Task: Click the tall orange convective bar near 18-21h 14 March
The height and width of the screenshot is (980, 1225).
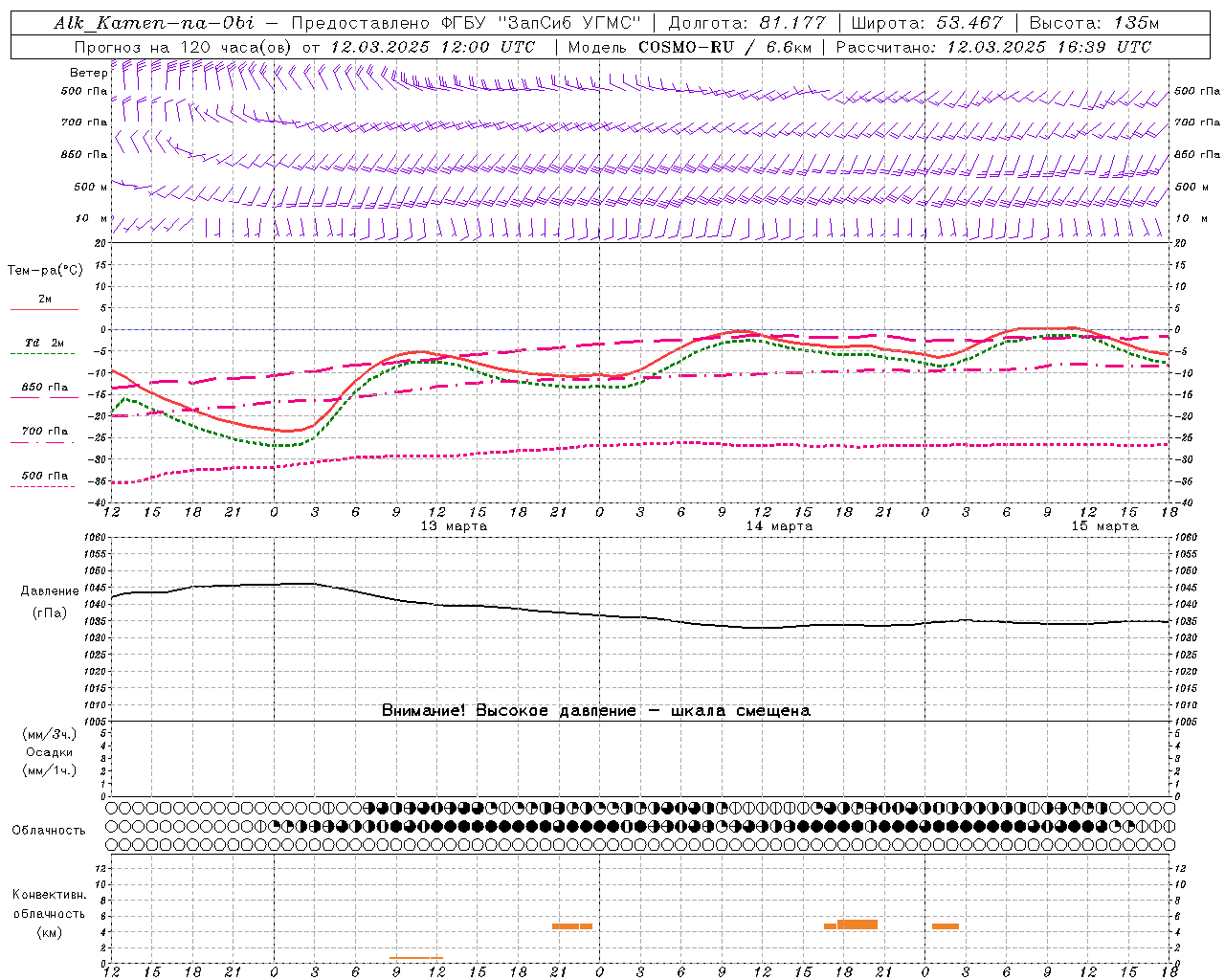Action: (857, 924)
